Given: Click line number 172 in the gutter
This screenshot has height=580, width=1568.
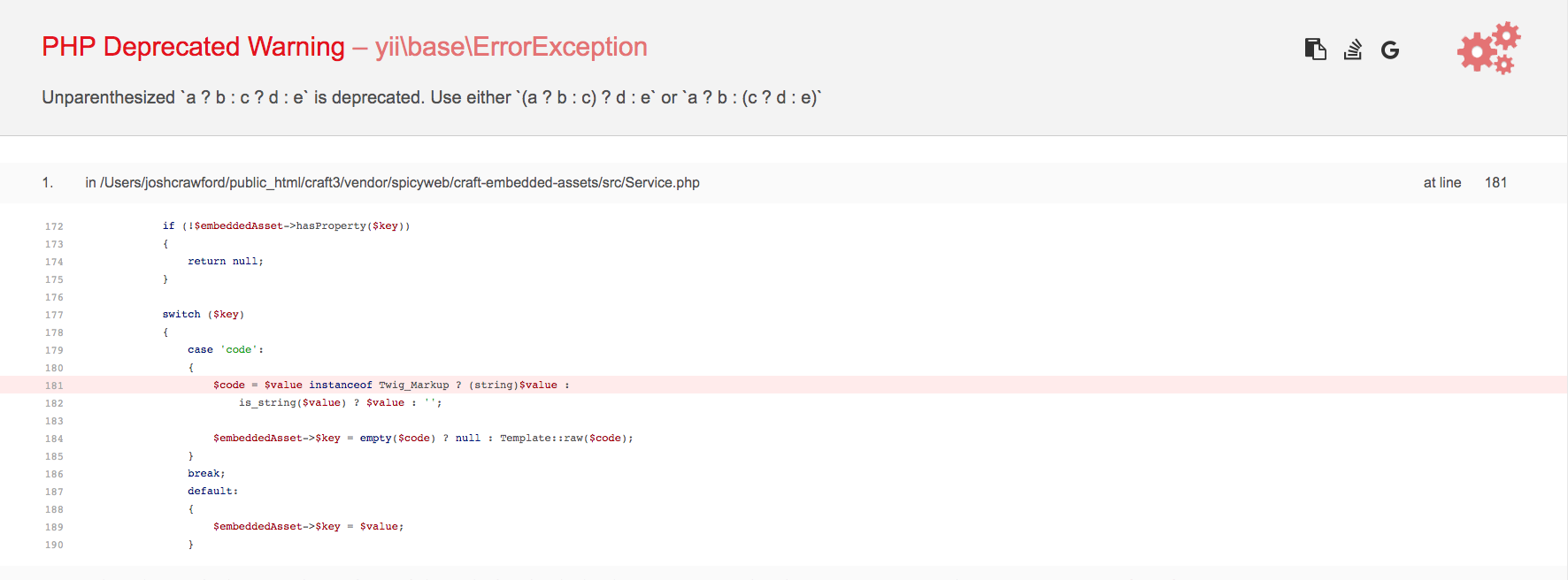Looking at the screenshot, I should (x=54, y=226).
